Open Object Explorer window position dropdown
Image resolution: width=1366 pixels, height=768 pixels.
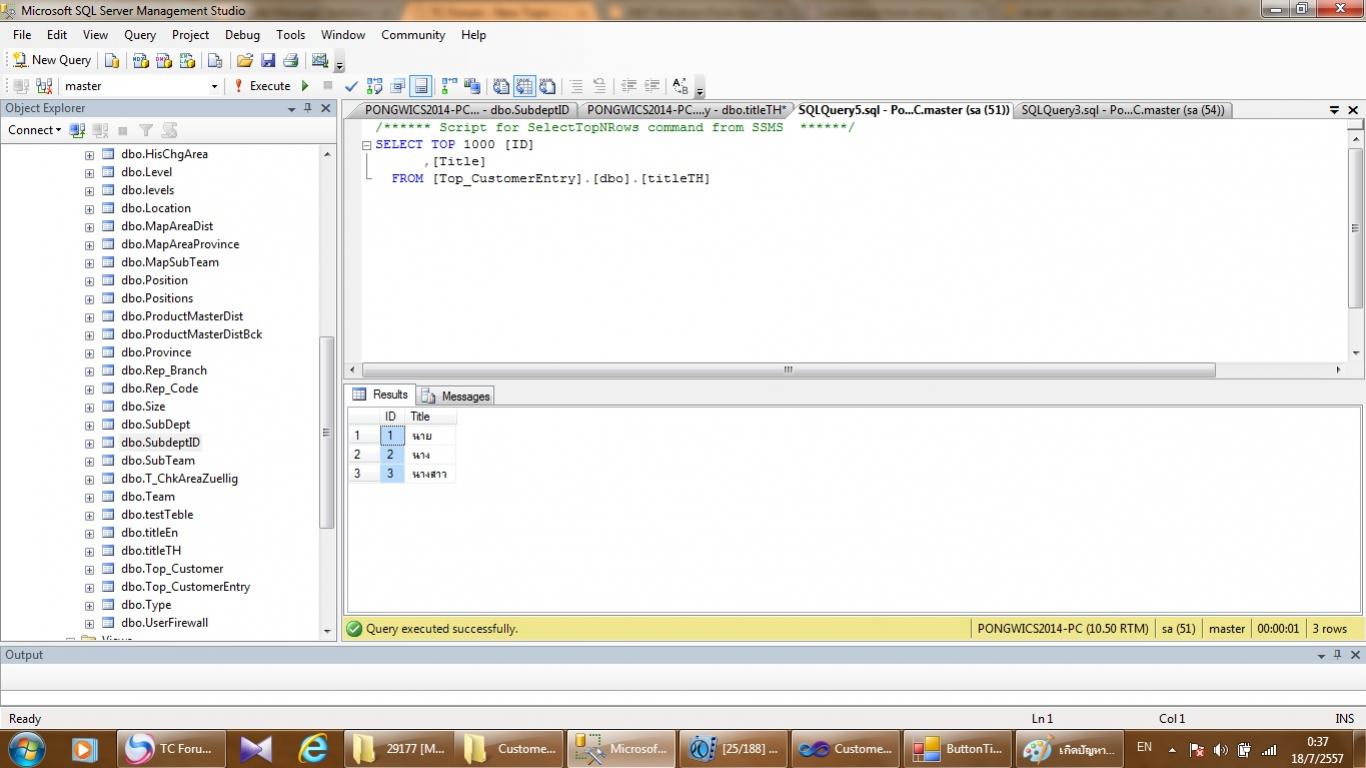tap(291, 108)
